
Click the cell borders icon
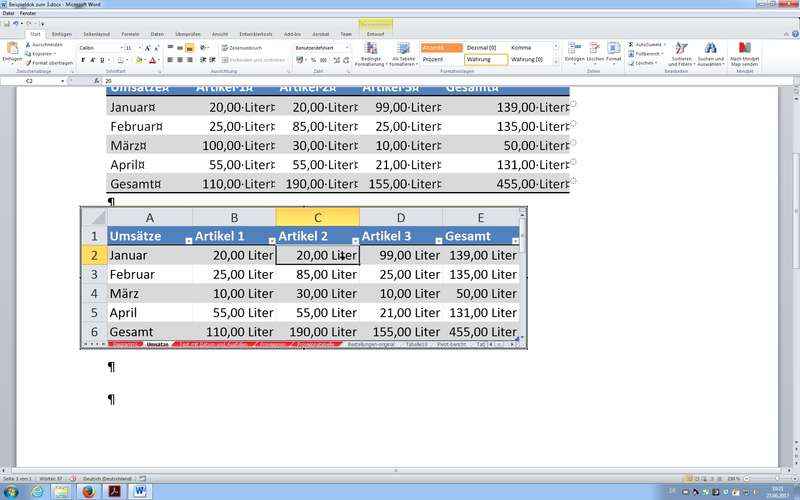click(x=120, y=60)
